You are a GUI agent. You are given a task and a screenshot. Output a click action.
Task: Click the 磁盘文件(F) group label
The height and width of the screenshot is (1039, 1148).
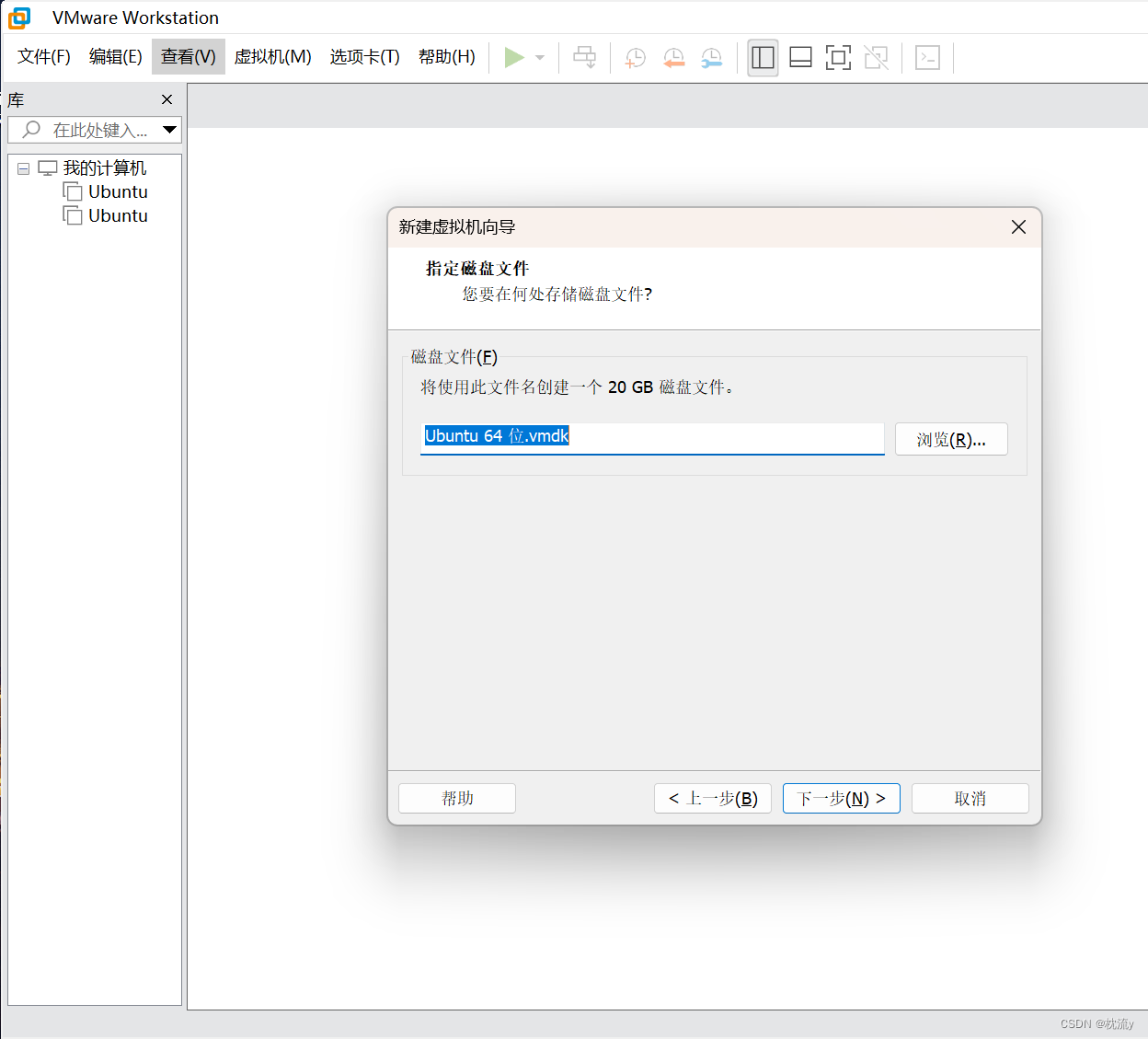(x=454, y=357)
